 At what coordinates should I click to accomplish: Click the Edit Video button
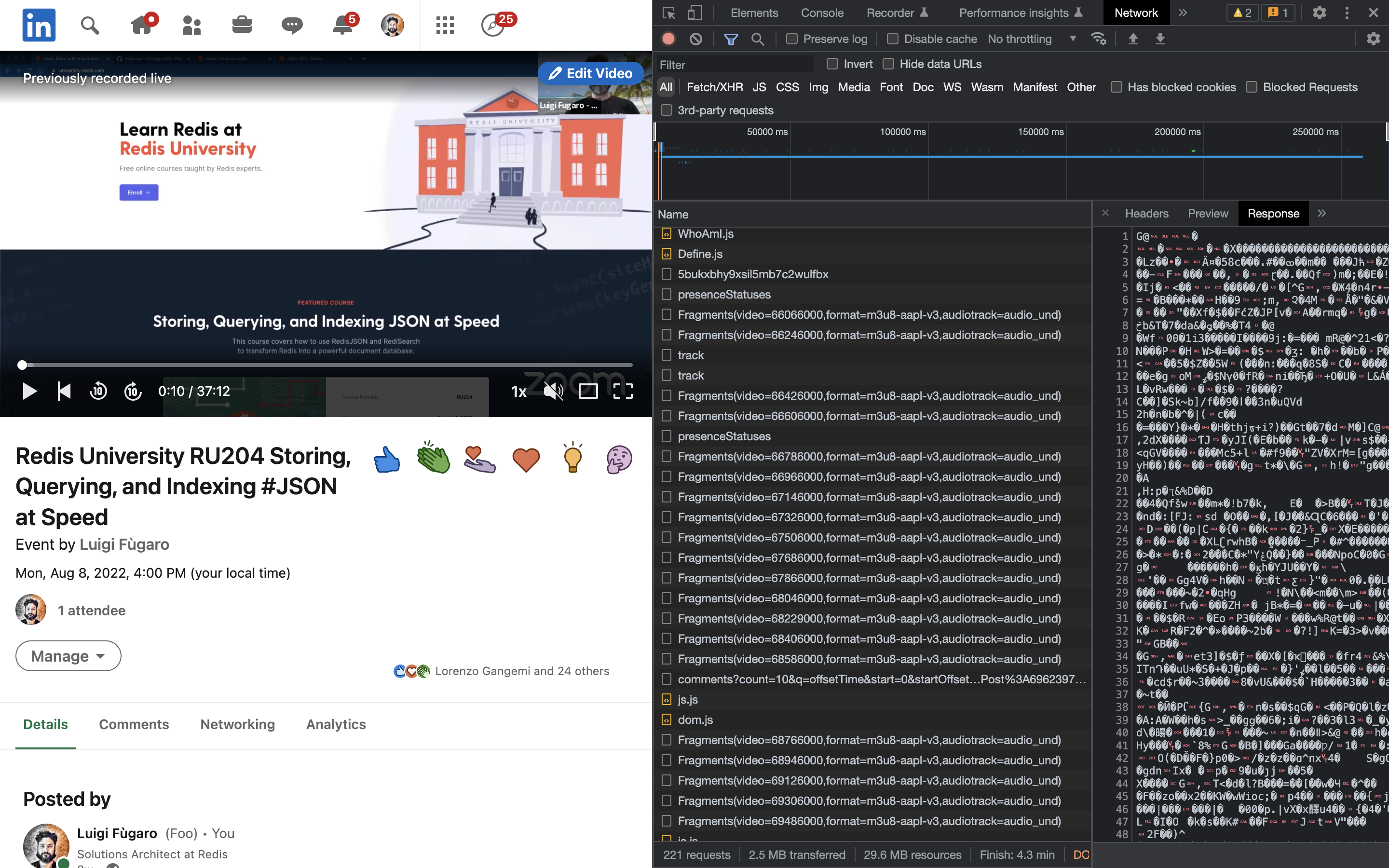pyautogui.click(x=591, y=73)
